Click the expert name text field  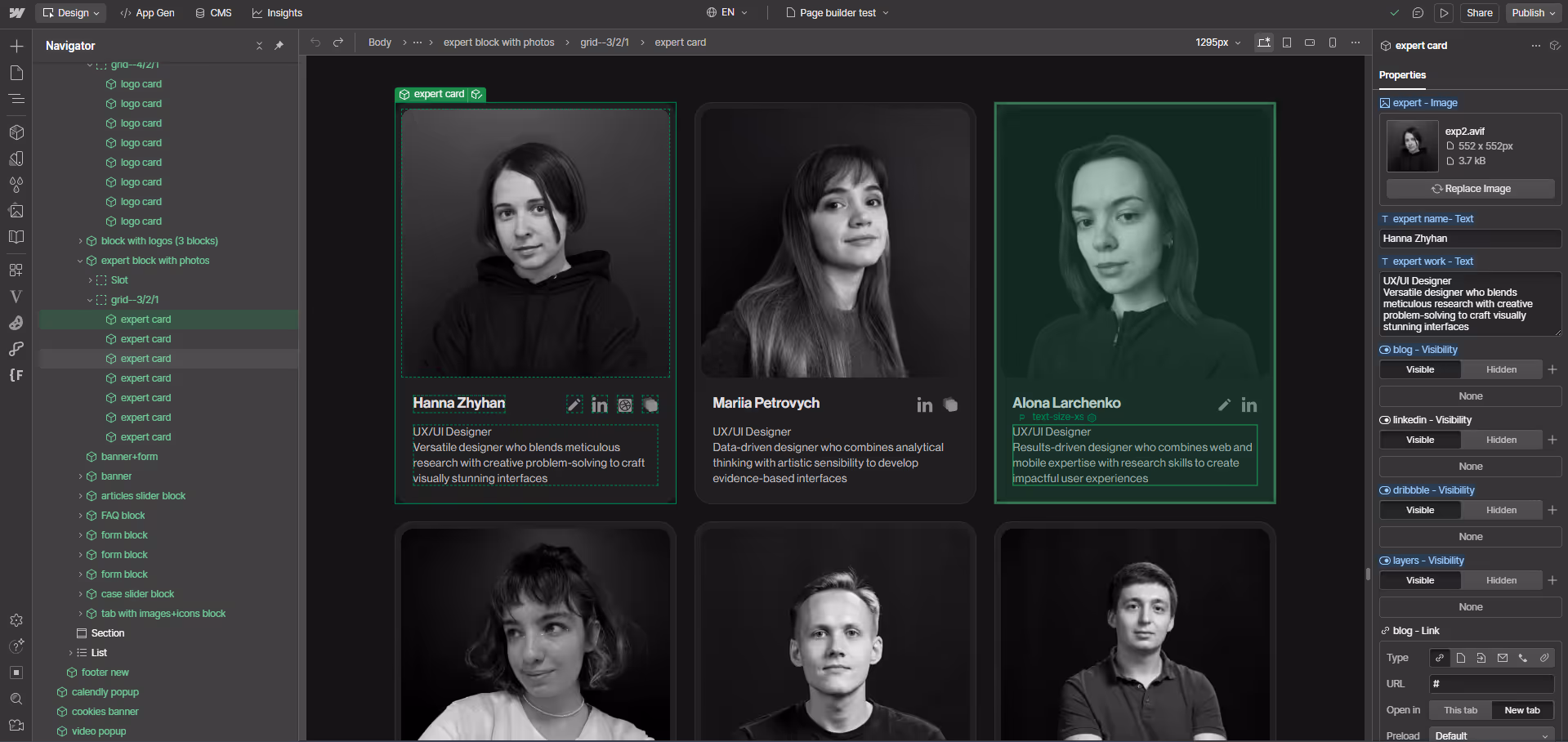tap(1471, 239)
